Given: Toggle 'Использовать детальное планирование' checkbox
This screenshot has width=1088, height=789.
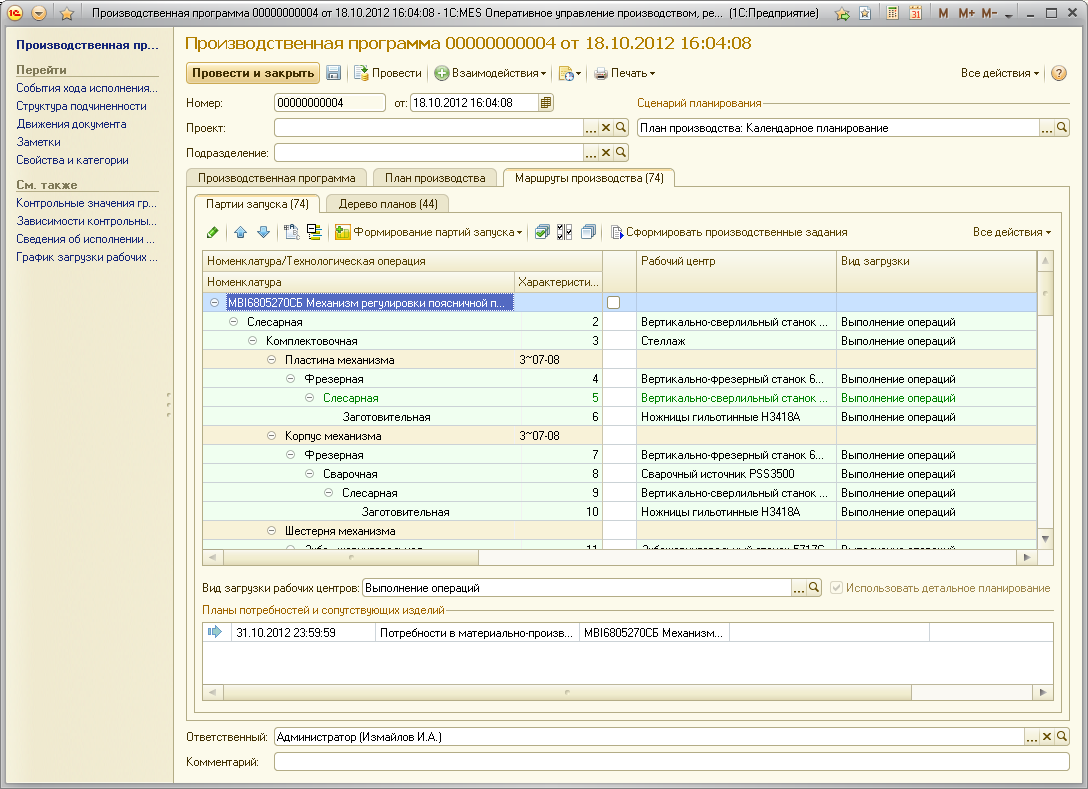Looking at the screenshot, I should coord(837,588).
